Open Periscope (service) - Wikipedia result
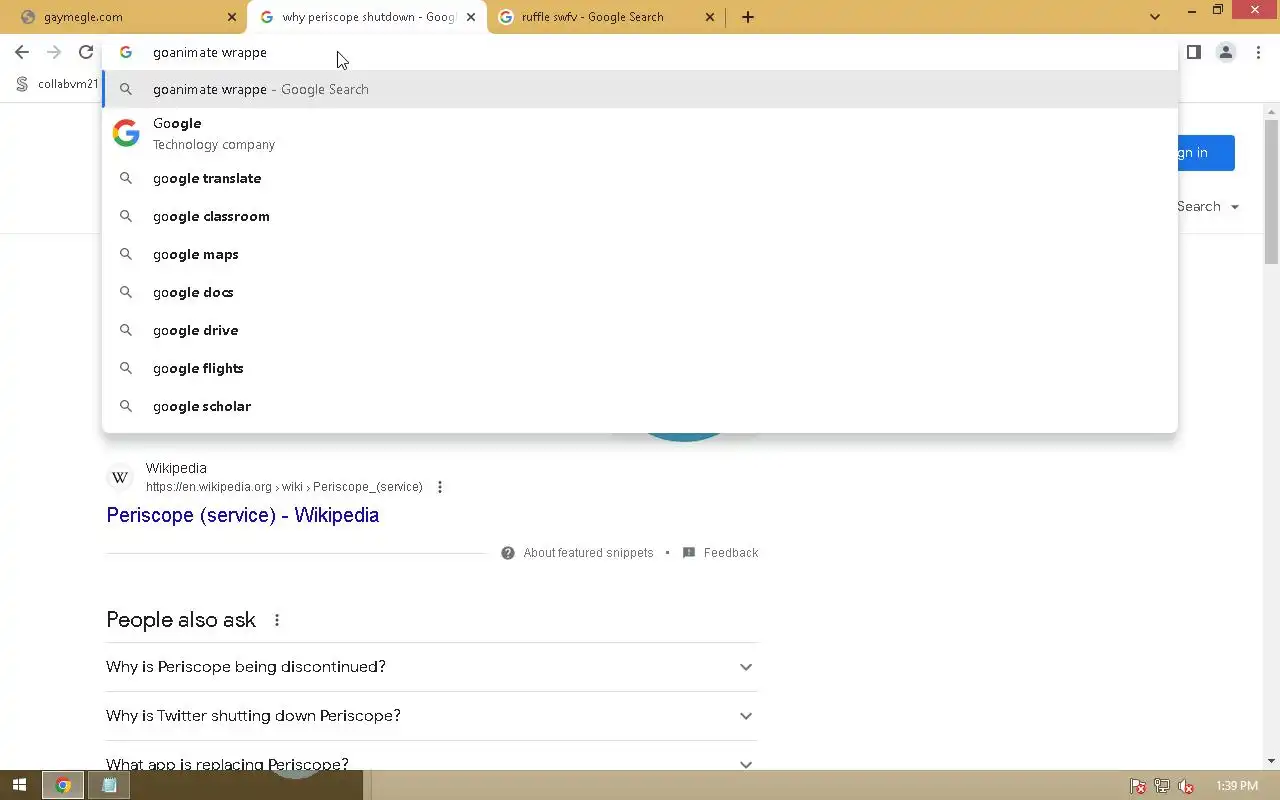This screenshot has width=1280, height=800. (242, 515)
